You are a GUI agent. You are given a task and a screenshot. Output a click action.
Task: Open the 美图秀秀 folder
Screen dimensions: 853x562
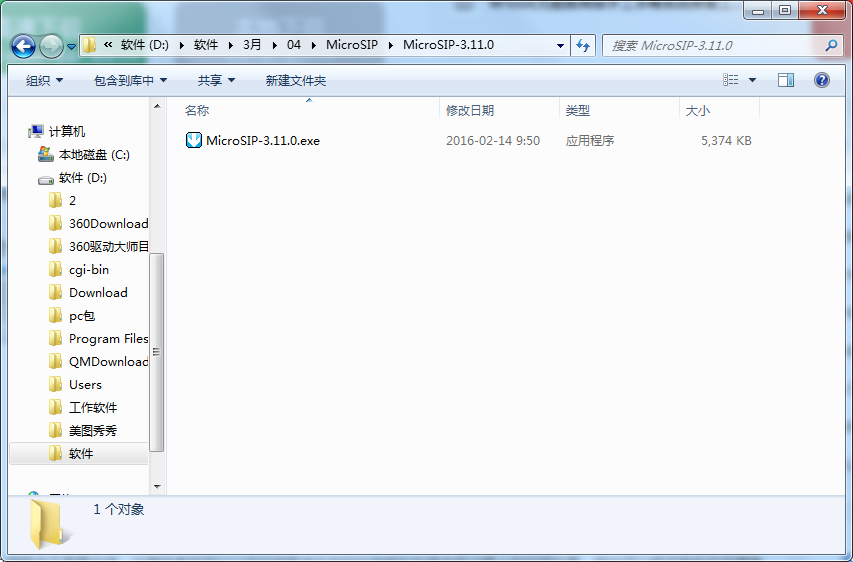click(x=92, y=431)
